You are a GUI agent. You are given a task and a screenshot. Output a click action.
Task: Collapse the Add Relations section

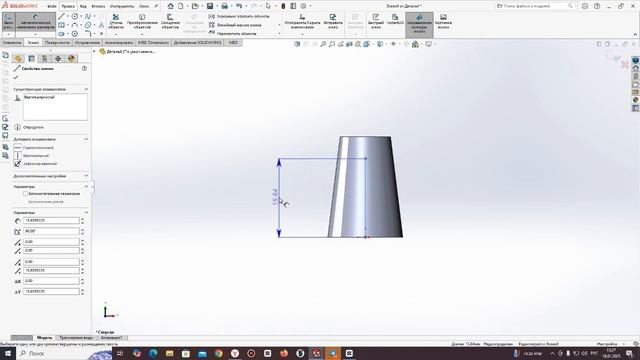pos(86,139)
